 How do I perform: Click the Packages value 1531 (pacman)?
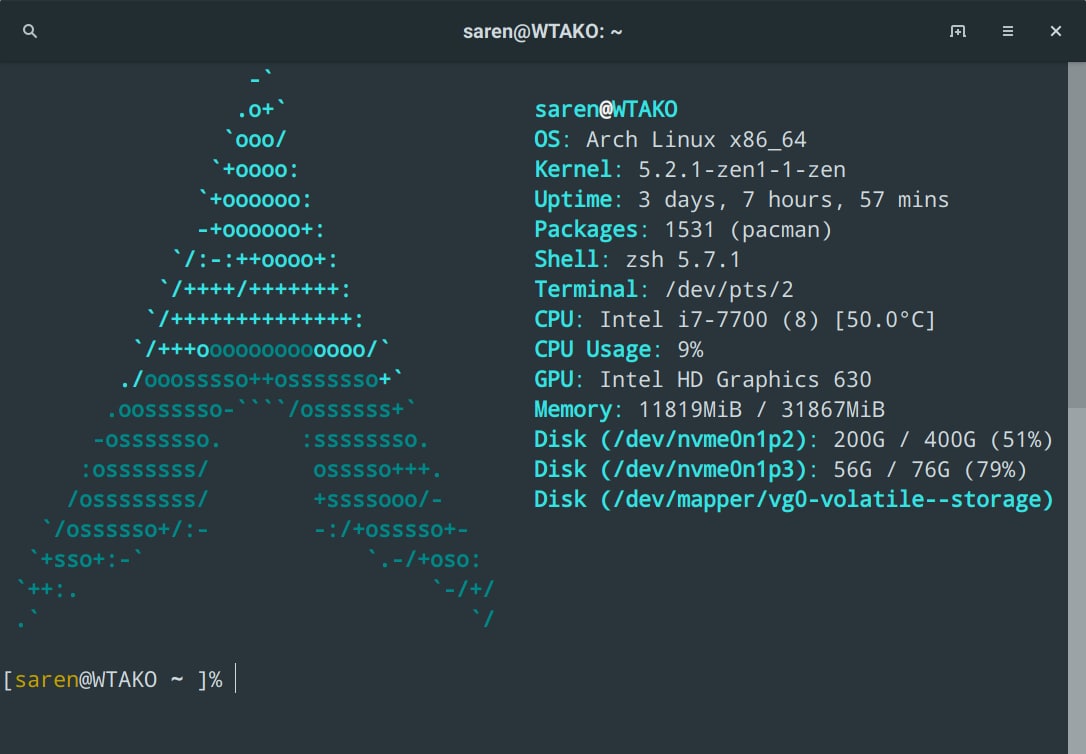coord(748,229)
